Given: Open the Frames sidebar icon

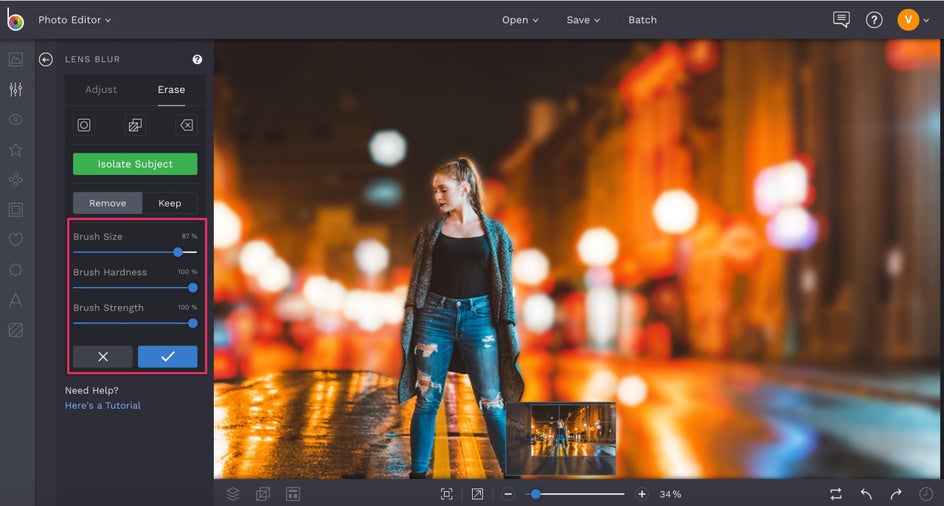Looking at the screenshot, I should click(x=16, y=210).
